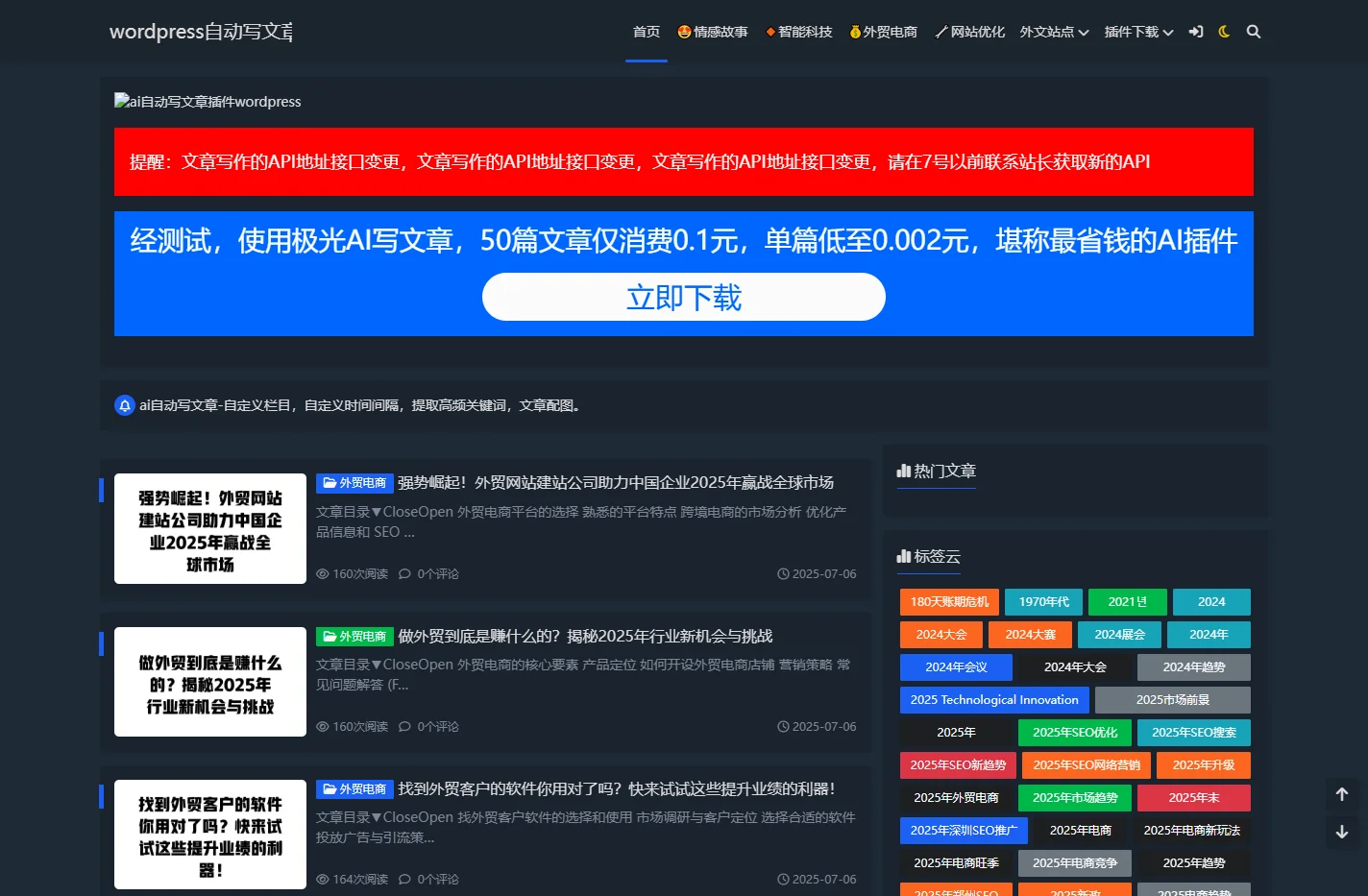Click the red API reminder banner
The width and height of the screenshot is (1368, 896).
tap(684, 161)
